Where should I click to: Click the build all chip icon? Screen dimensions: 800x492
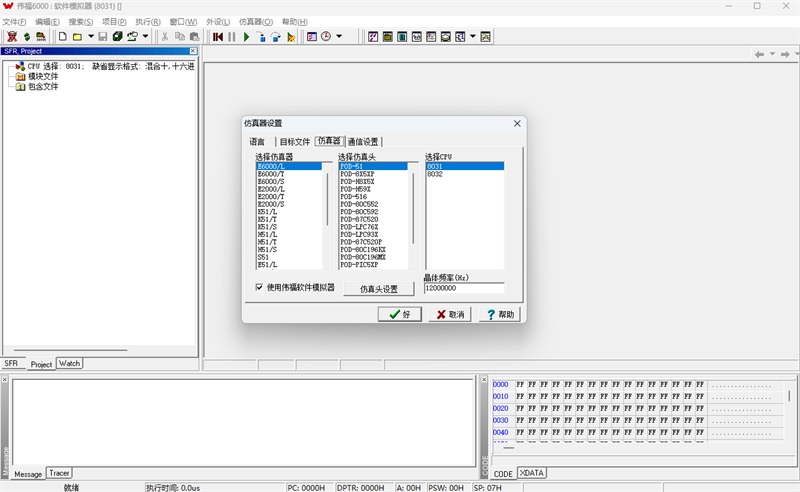41,37
